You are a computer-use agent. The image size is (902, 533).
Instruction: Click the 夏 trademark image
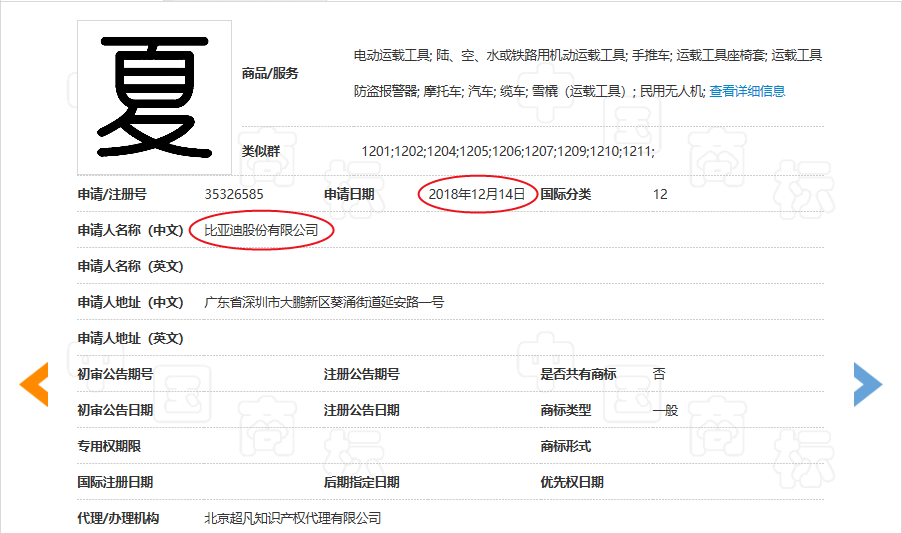pos(154,98)
